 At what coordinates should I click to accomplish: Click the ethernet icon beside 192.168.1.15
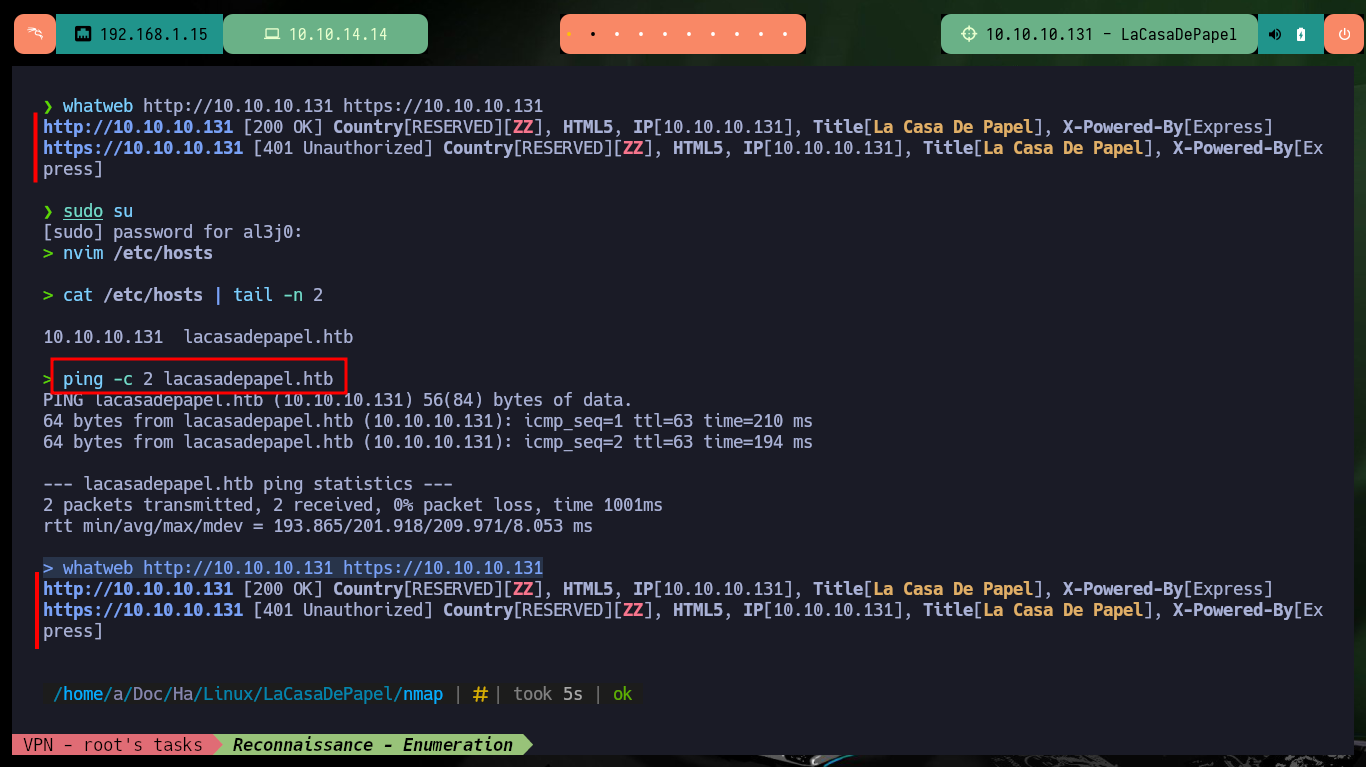click(x=83, y=34)
